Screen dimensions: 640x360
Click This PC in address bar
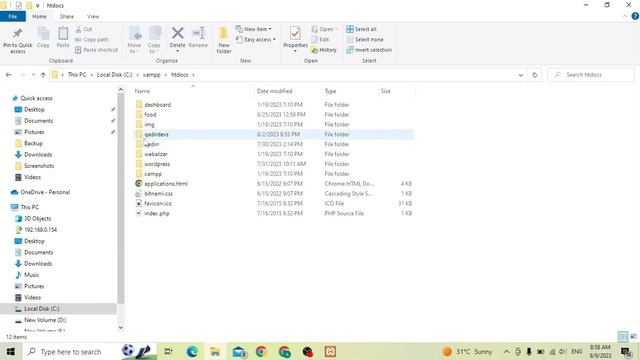pos(77,75)
